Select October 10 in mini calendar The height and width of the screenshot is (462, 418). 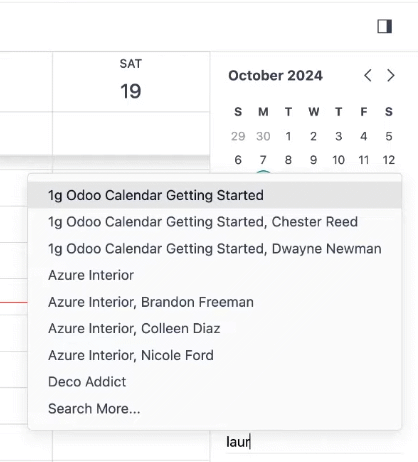338,160
